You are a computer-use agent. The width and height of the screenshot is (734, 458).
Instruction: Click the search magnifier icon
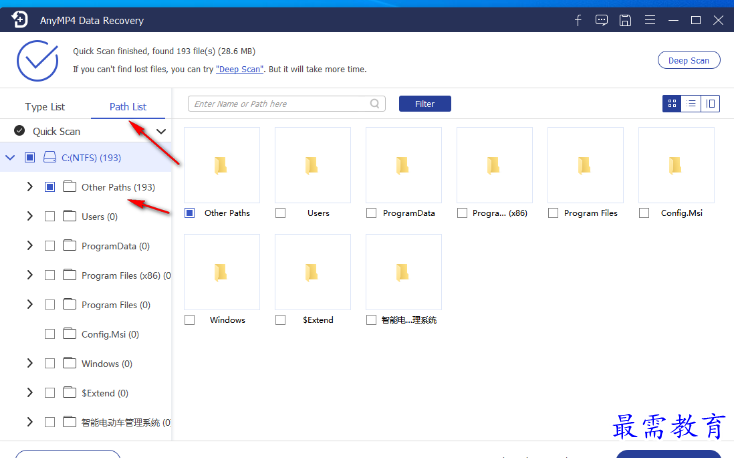(374, 103)
